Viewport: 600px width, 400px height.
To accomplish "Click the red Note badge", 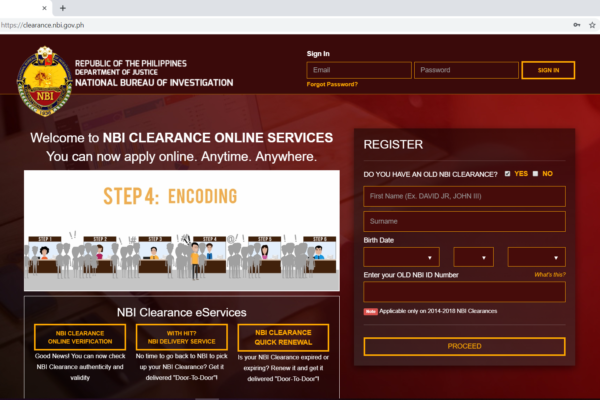I will pyautogui.click(x=370, y=312).
